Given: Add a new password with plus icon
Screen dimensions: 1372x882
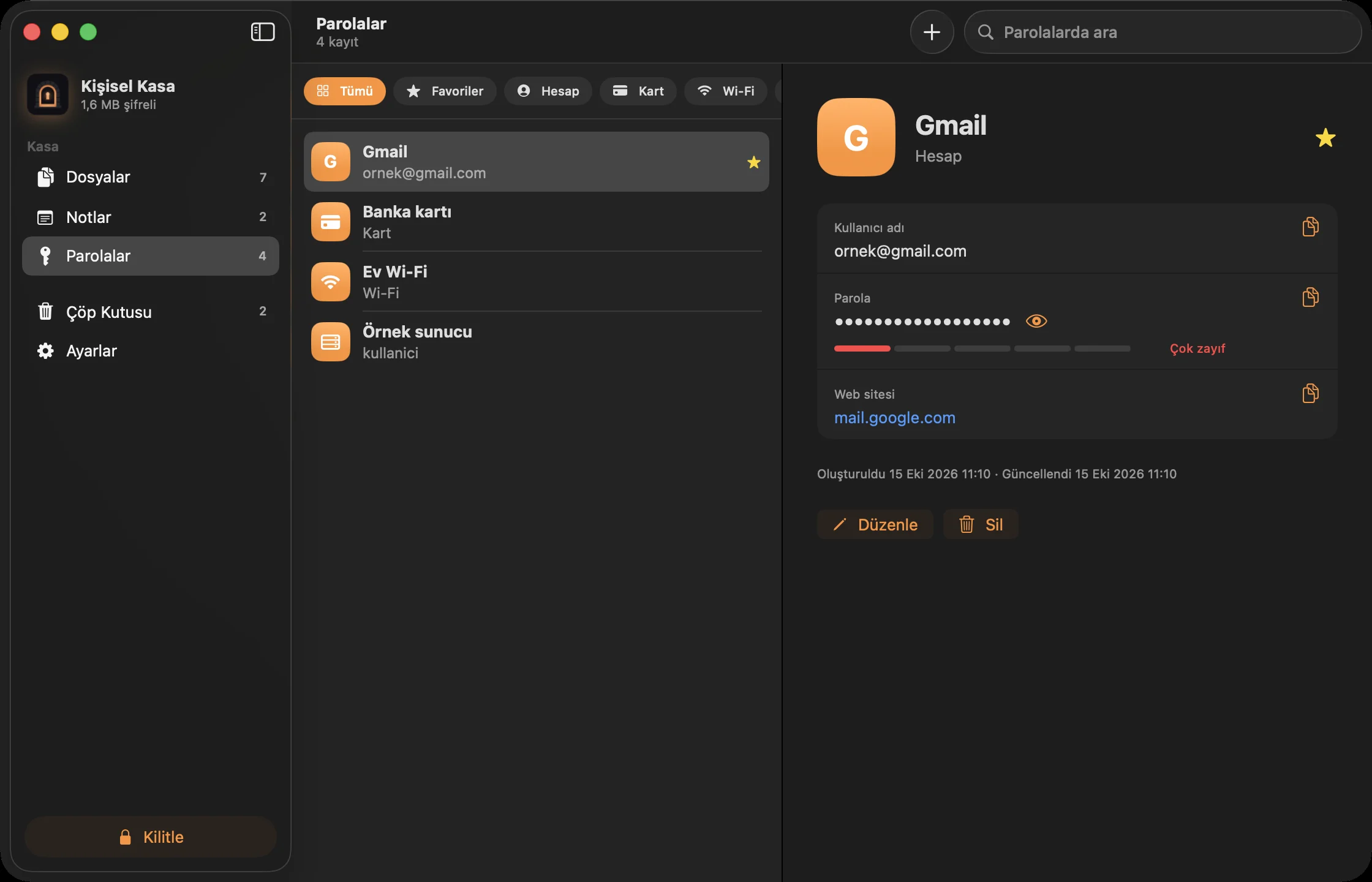Looking at the screenshot, I should click(x=932, y=32).
